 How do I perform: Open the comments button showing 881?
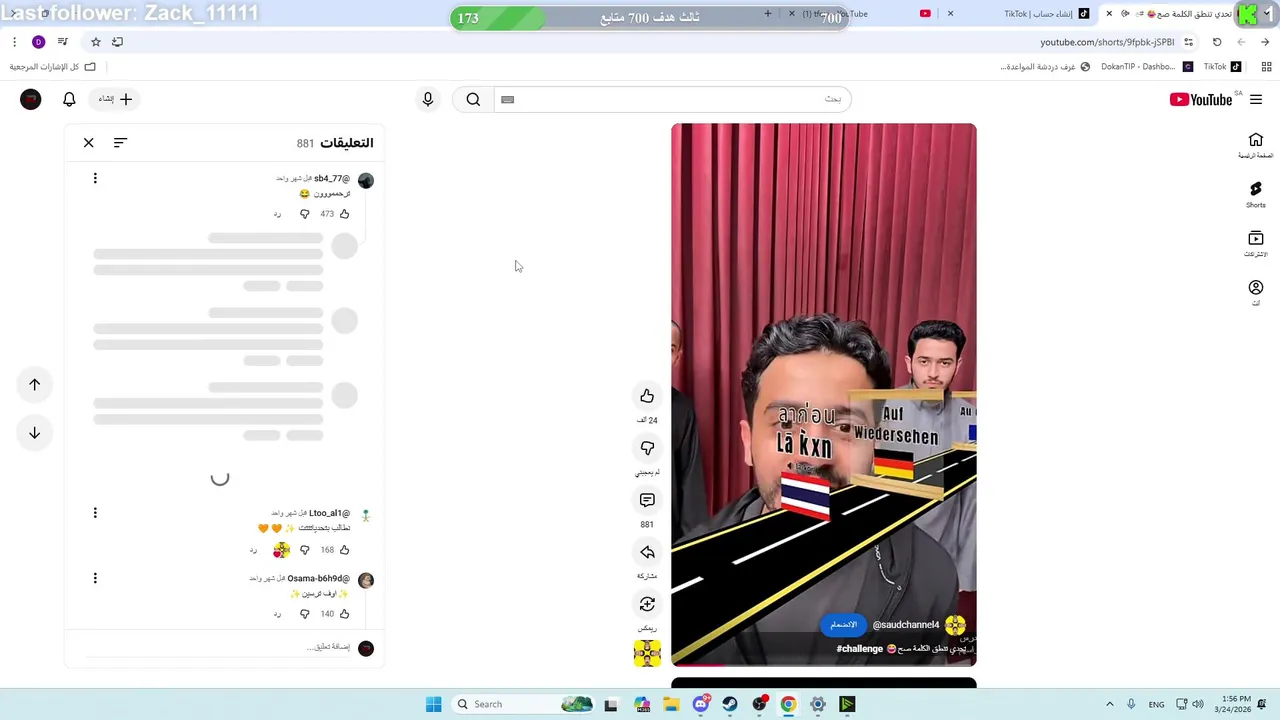point(647,500)
